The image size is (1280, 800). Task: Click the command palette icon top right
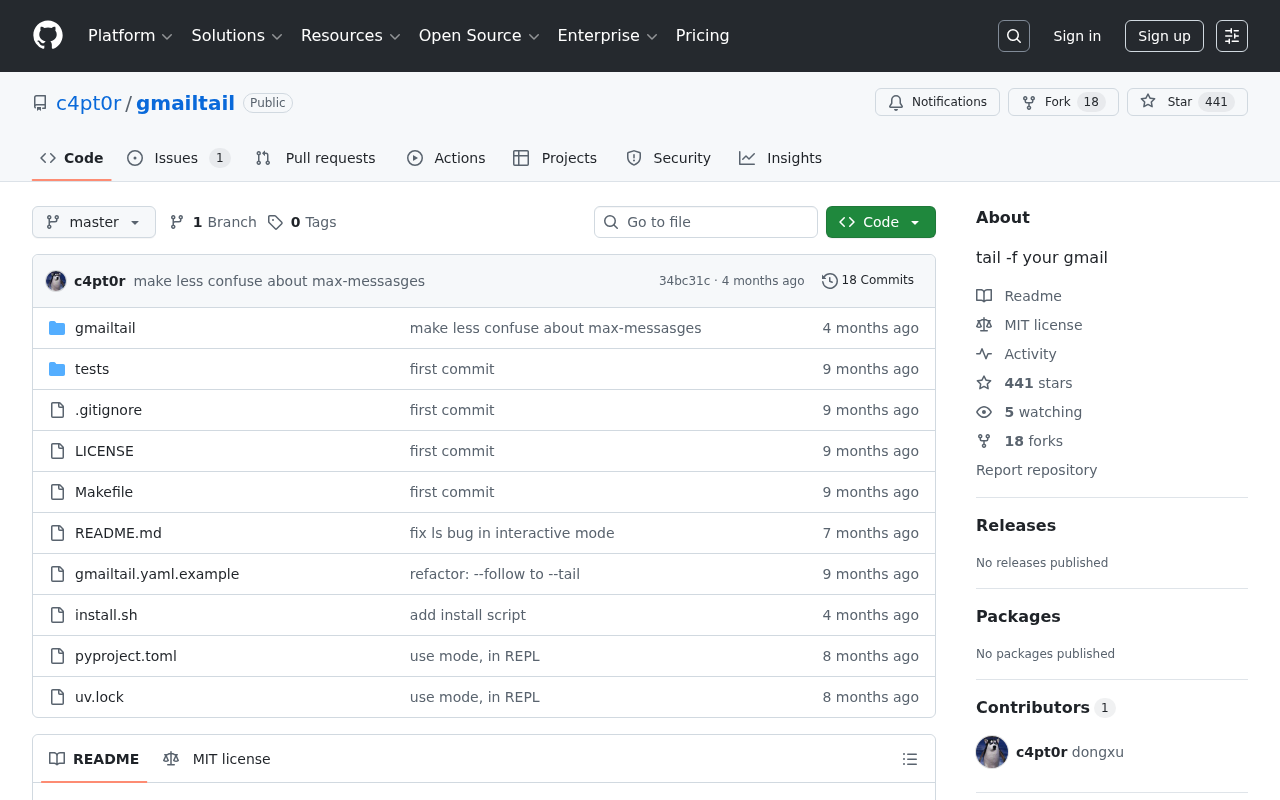[x=1231, y=35]
